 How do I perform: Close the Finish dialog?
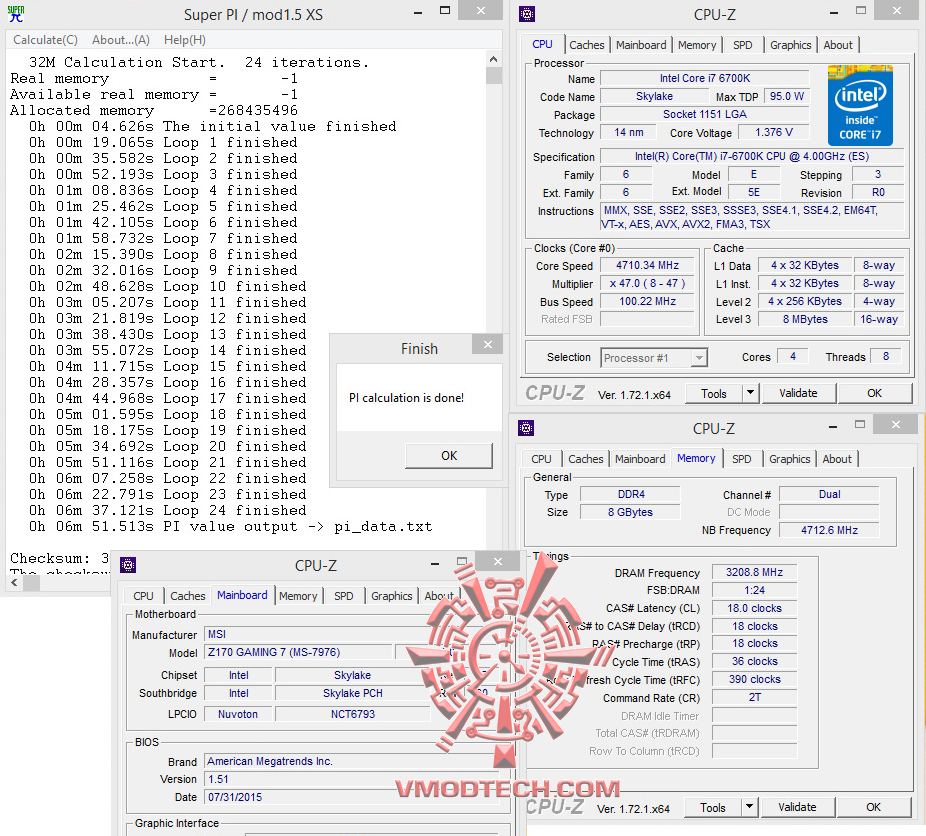tap(488, 344)
